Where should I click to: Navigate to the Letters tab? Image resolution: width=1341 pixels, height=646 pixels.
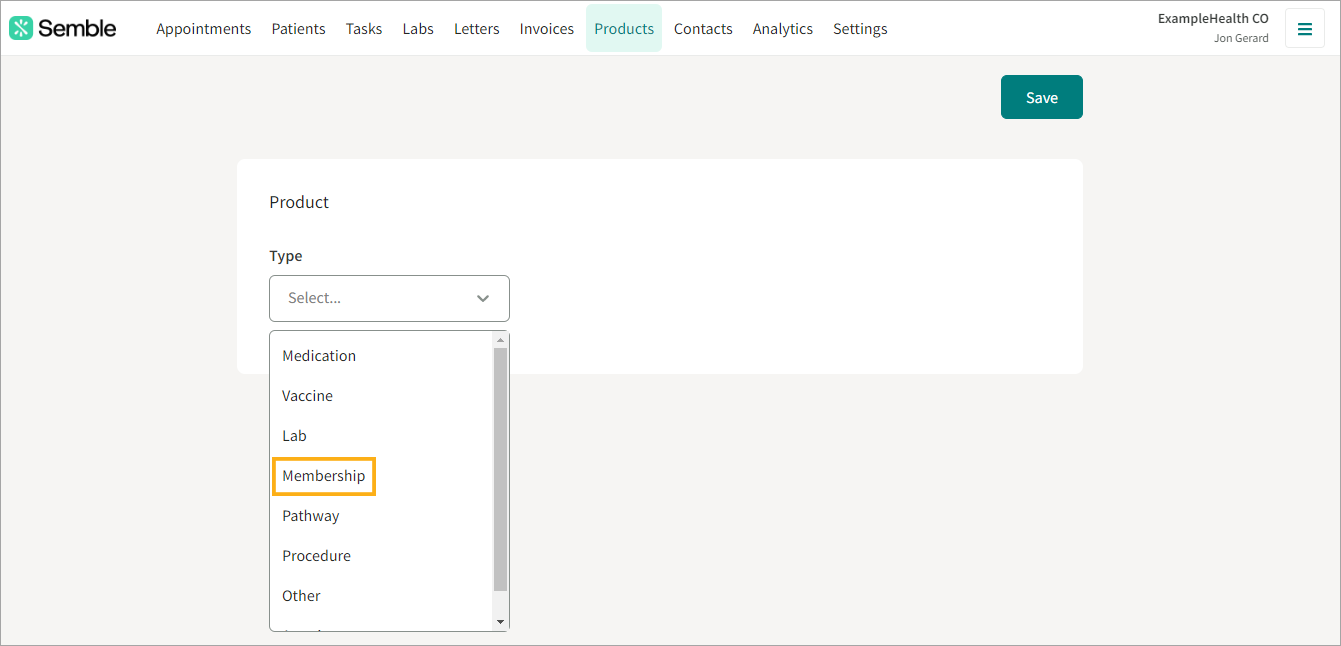click(477, 29)
